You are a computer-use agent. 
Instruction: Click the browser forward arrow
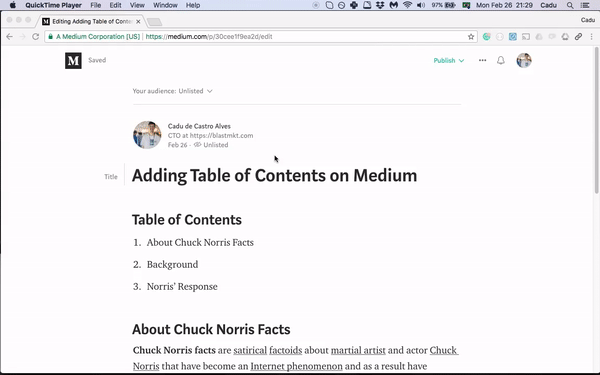(23, 37)
